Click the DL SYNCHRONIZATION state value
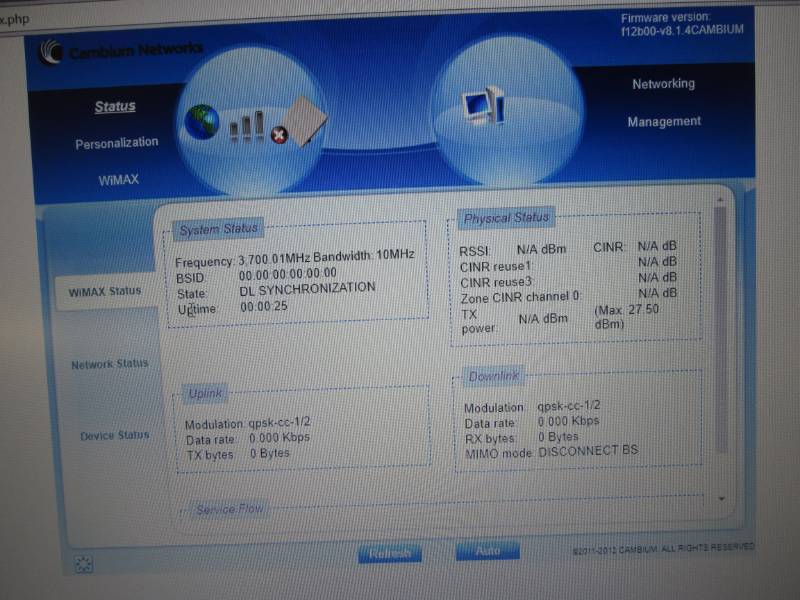Screen dimensions: 800x600 (x=308, y=289)
